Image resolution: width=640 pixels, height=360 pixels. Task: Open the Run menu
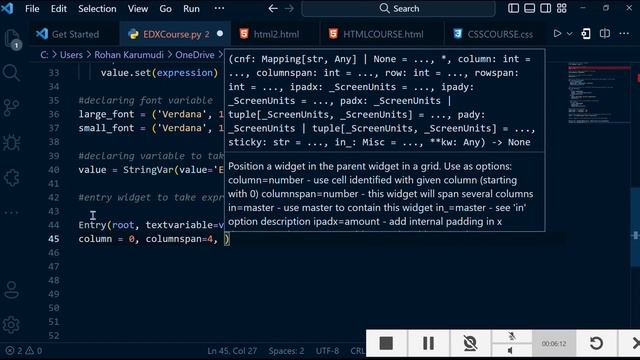tap(191, 9)
